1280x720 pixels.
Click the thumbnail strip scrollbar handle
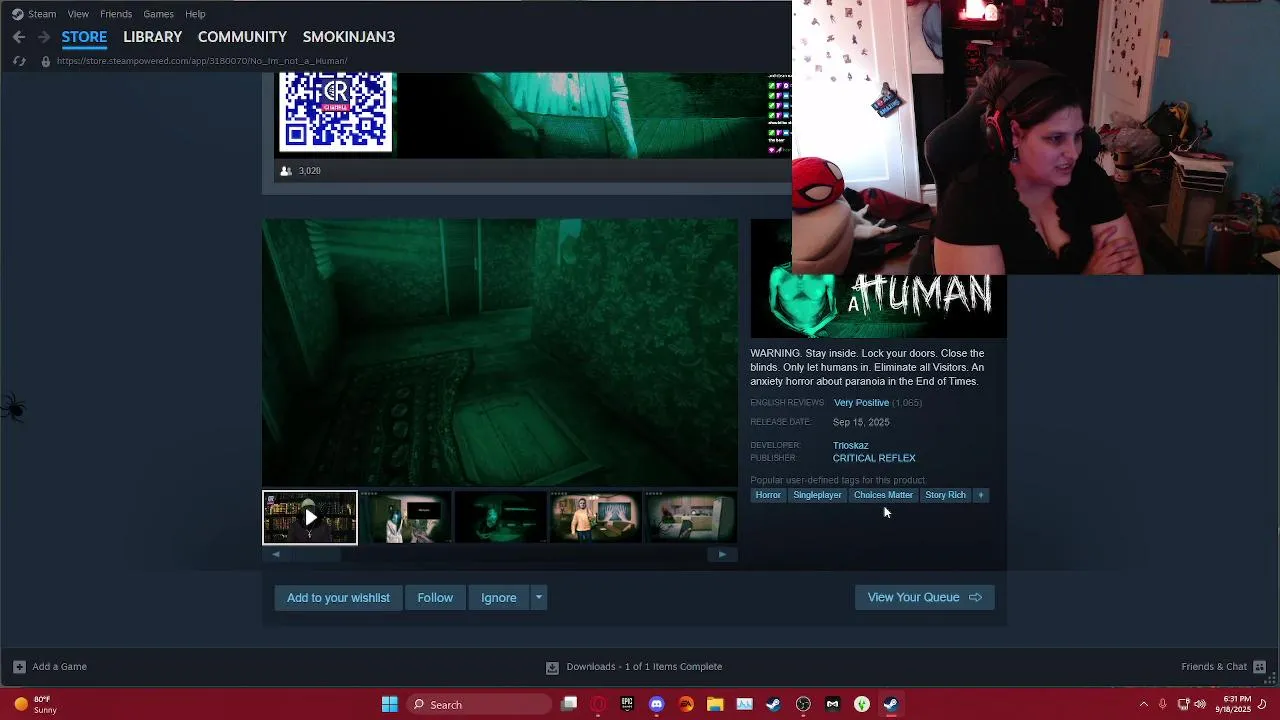(315, 554)
